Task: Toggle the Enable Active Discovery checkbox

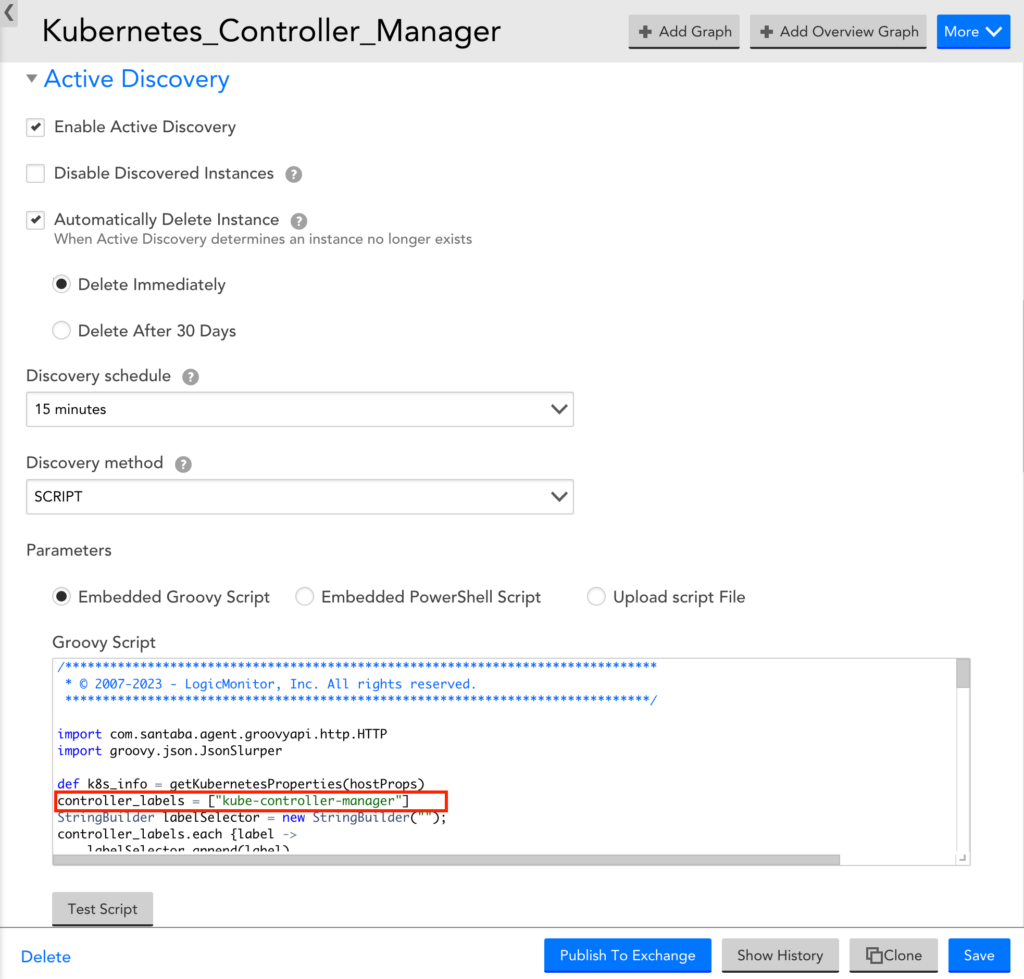Action: pyautogui.click(x=36, y=127)
